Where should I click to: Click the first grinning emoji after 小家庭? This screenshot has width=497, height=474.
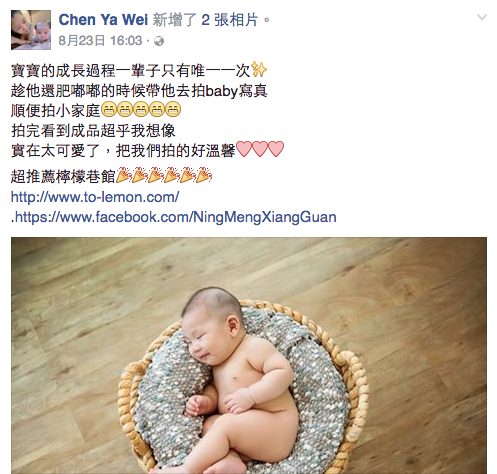(x=108, y=110)
